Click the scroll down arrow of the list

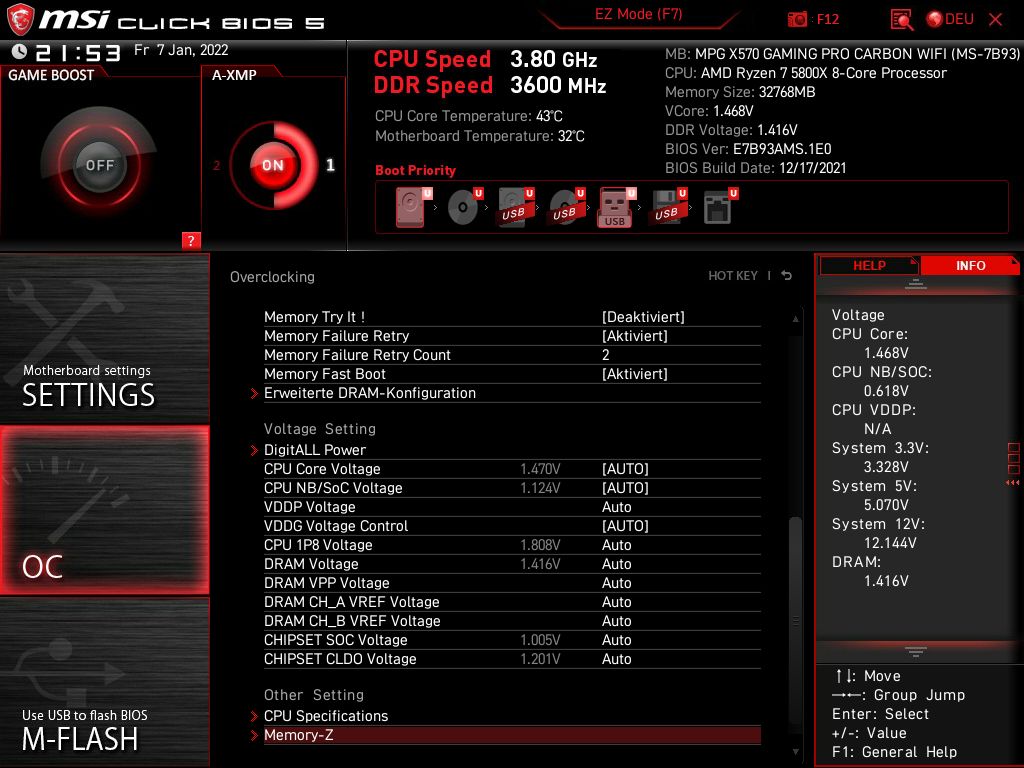point(795,752)
